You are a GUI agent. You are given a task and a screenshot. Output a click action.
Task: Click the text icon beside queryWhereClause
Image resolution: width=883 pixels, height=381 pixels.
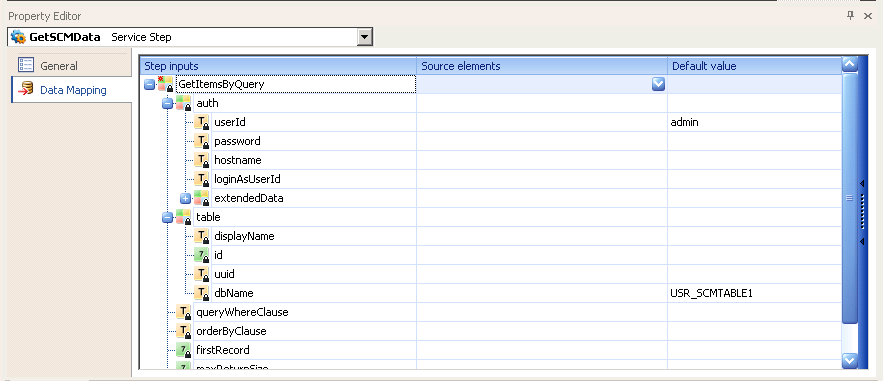(184, 312)
